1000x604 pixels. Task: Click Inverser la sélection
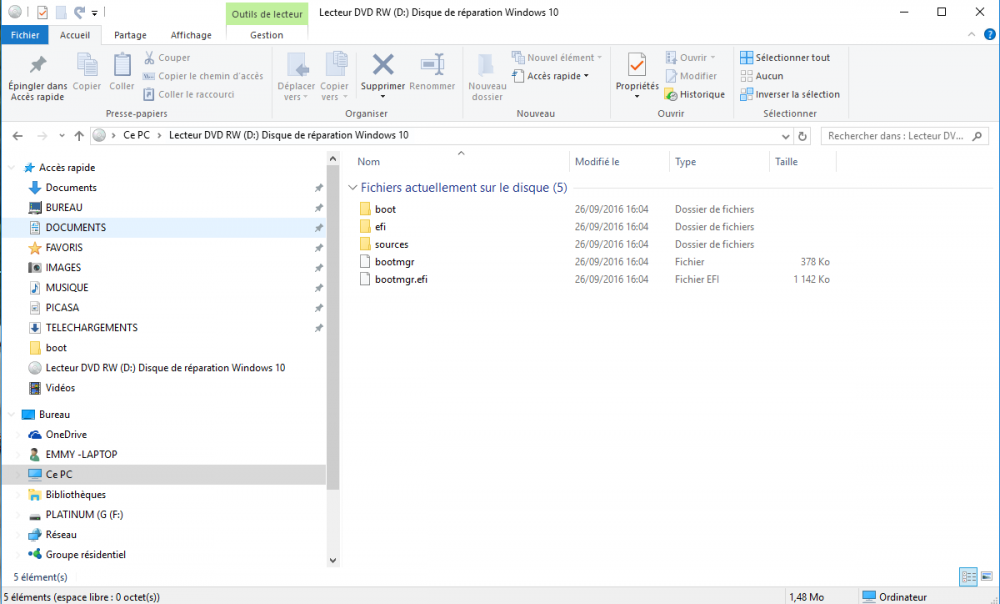pos(790,94)
